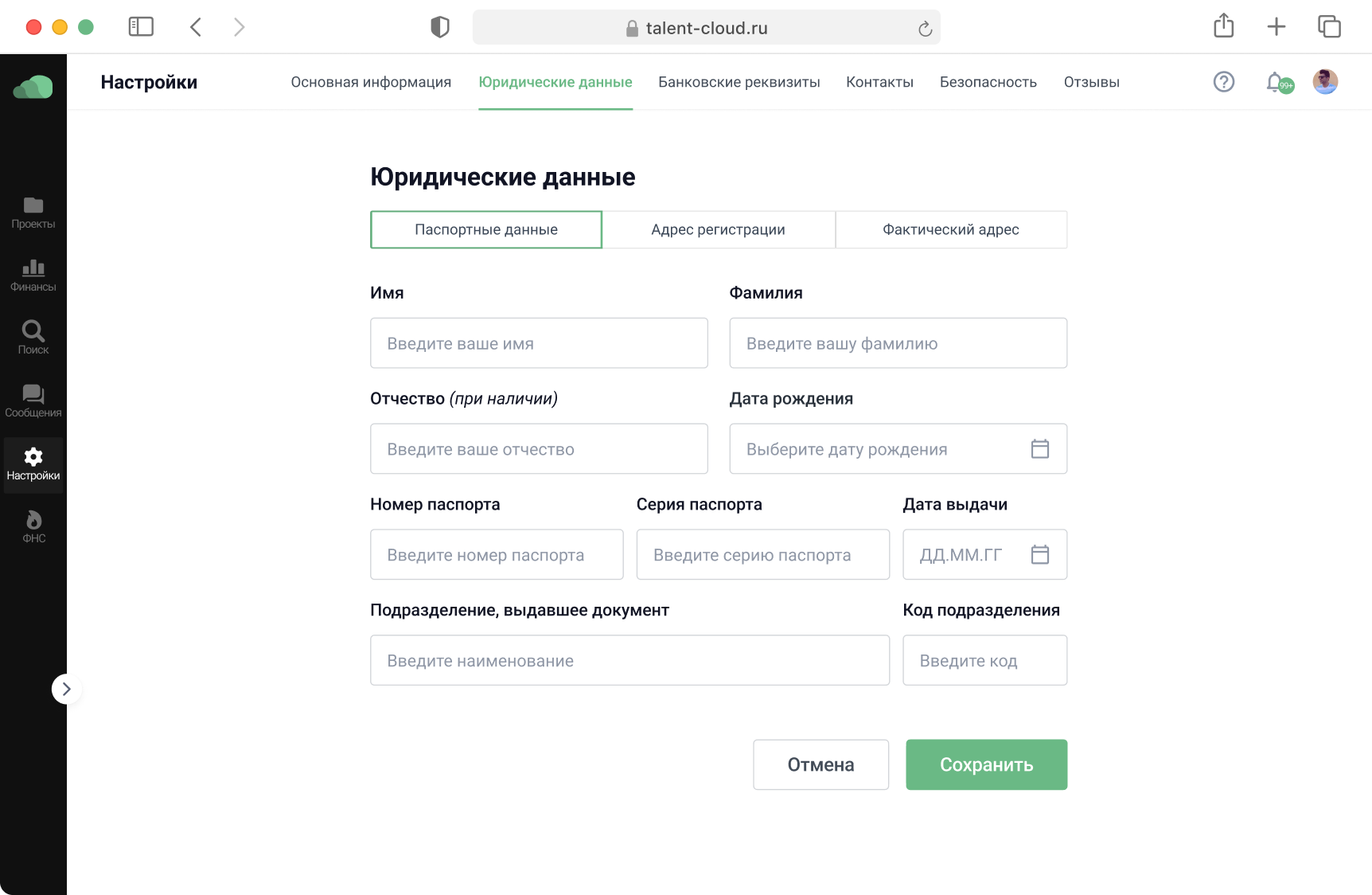Switch to Безопасность tab

(x=988, y=82)
